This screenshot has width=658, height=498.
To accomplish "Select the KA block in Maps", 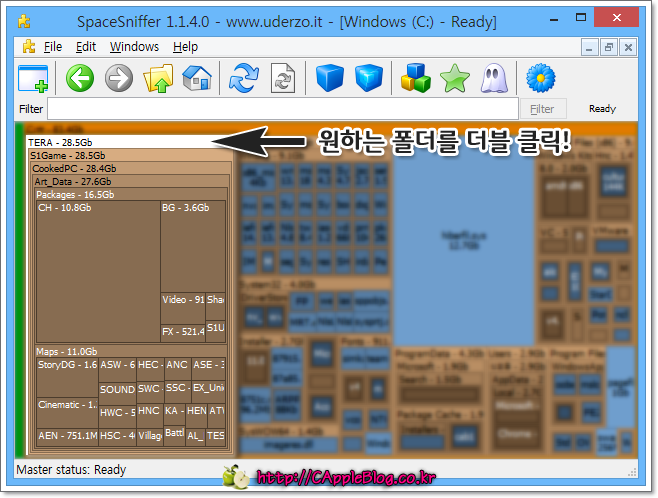I will coord(175,415).
